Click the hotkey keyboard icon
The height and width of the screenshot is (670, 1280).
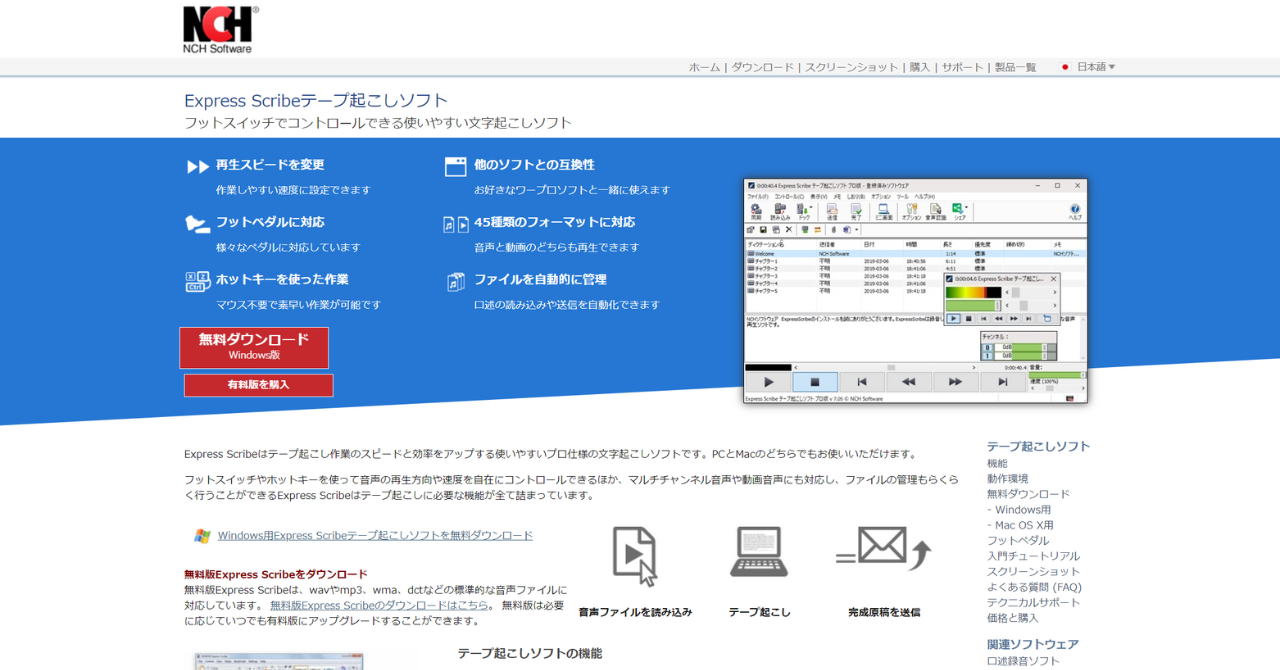pyautogui.click(x=197, y=281)
